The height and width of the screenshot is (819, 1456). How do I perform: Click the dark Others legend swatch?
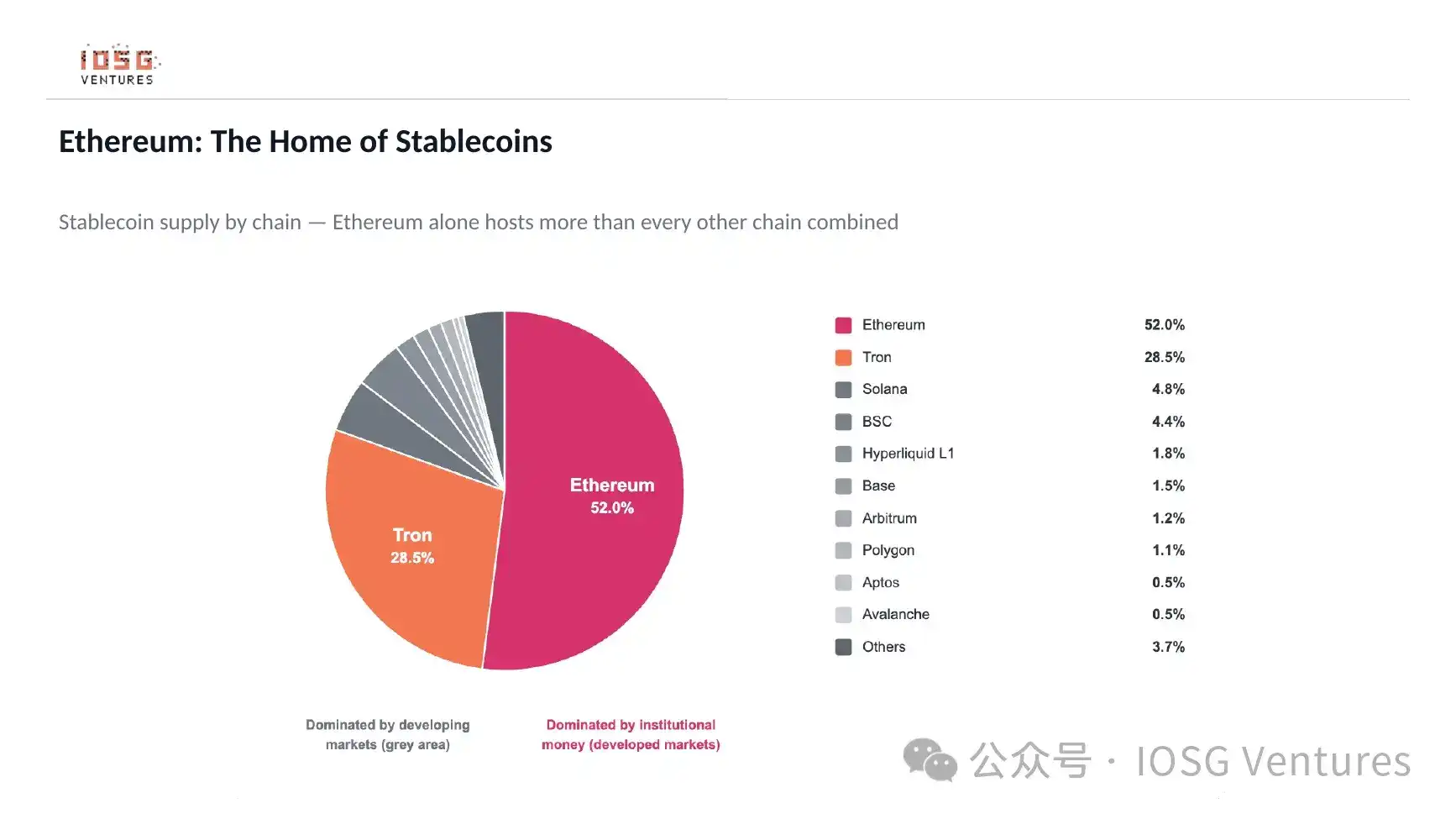click(x=843, y=647)
